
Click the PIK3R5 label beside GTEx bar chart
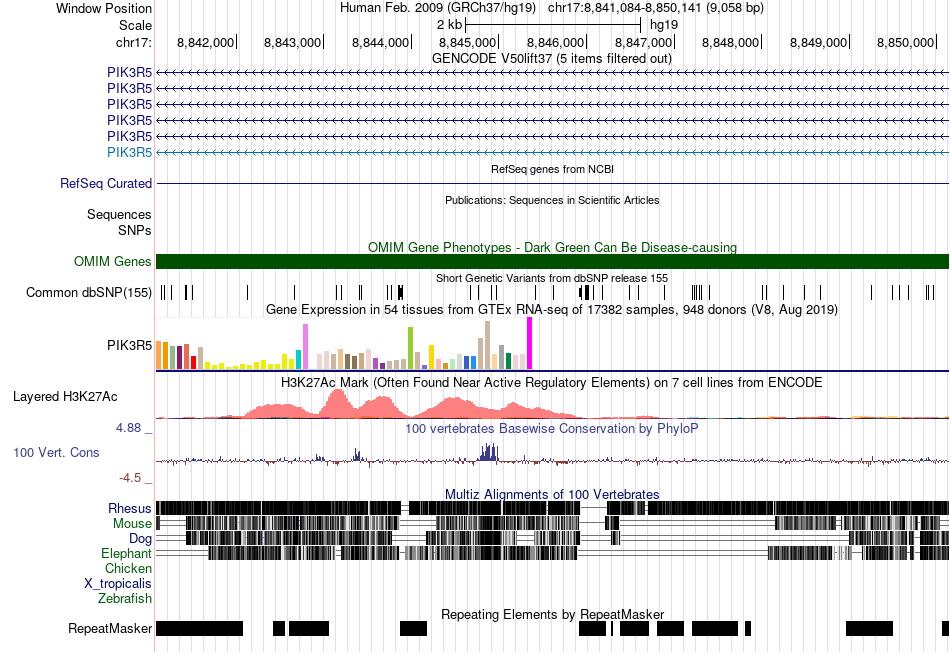129,345
